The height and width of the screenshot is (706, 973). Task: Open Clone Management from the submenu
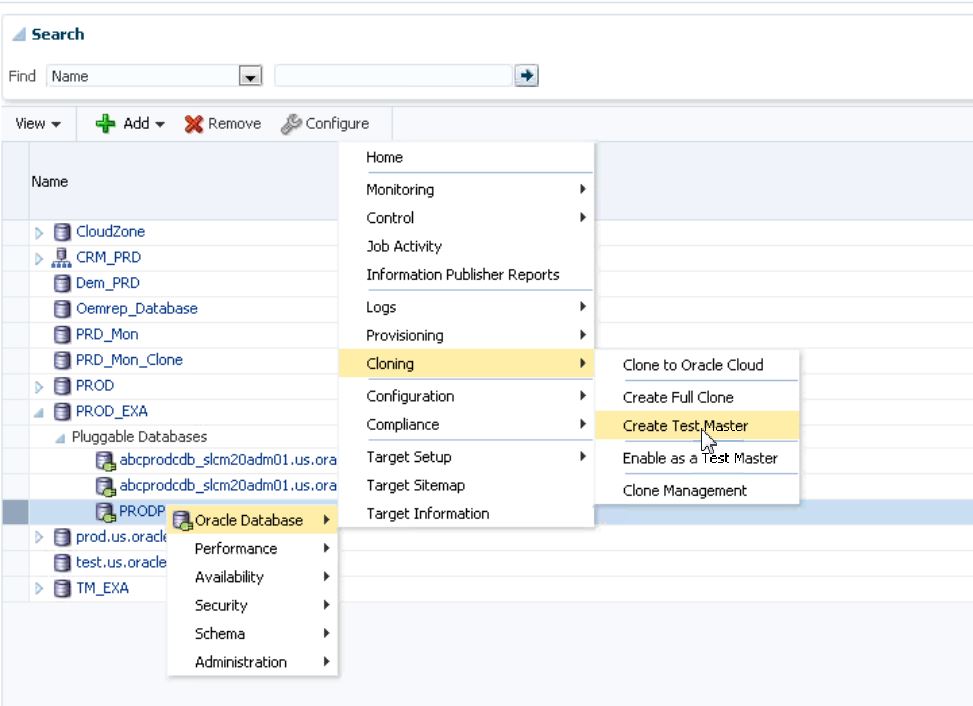pyautogui.click(x=684, y=491)
